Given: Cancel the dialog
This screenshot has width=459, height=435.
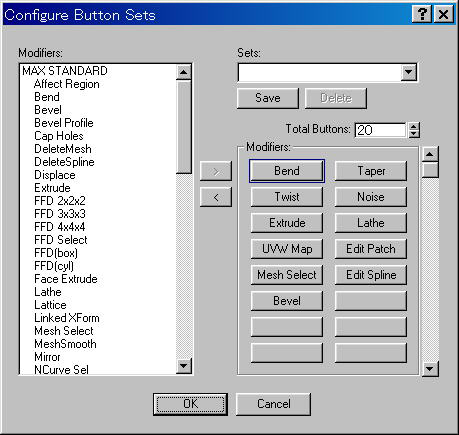Looking at the screenshot, I should [x=273, y=404].
